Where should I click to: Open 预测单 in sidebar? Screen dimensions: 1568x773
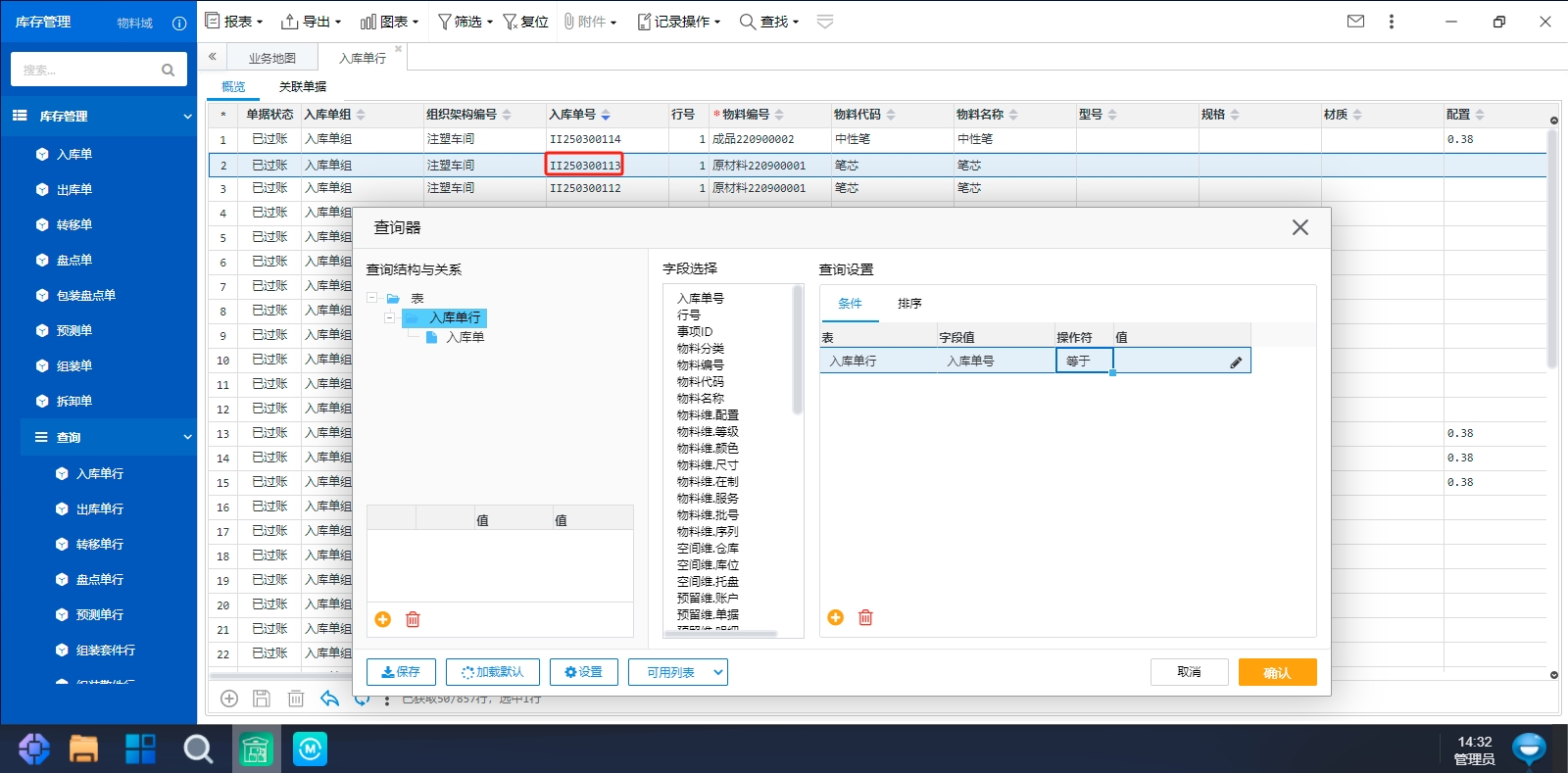74,330
